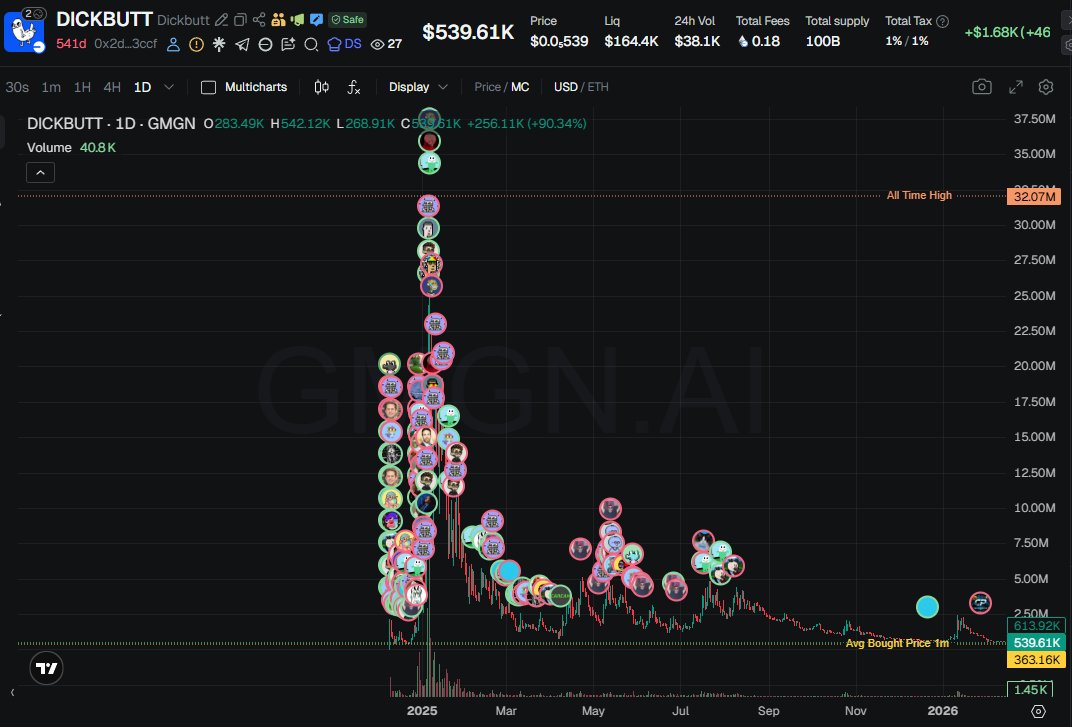Click the white asterisk star icon
1072x727 pixels.
(219, 44)
